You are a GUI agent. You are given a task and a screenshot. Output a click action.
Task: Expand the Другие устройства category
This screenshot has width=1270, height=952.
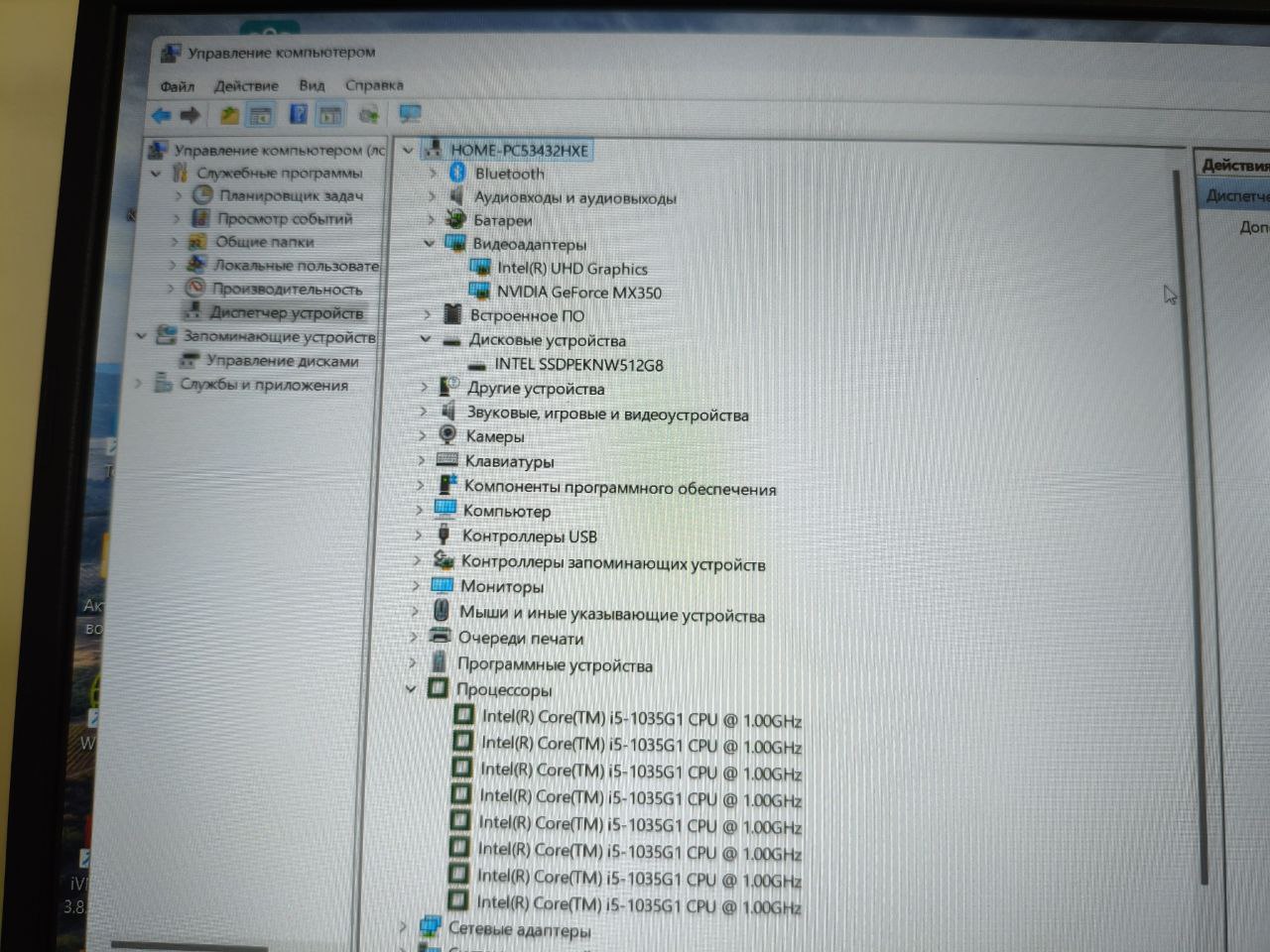click(x=424, y=387)
